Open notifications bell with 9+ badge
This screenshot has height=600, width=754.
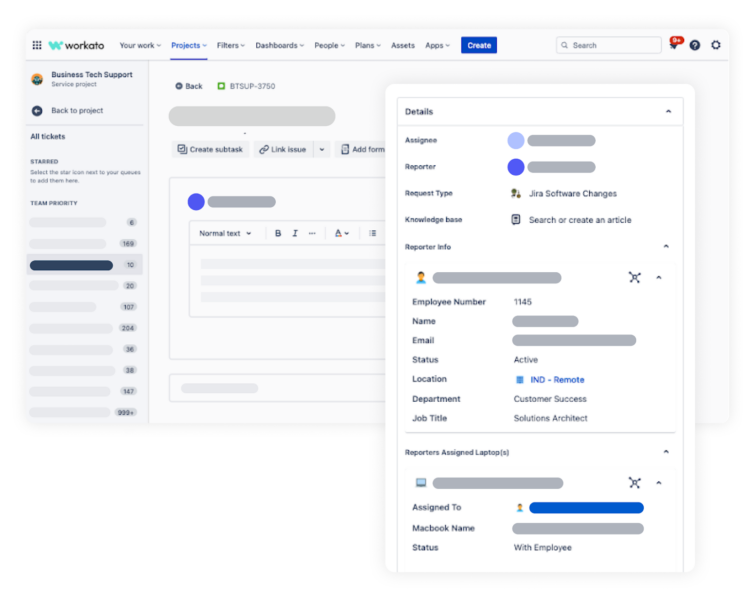tap(675, 45)
